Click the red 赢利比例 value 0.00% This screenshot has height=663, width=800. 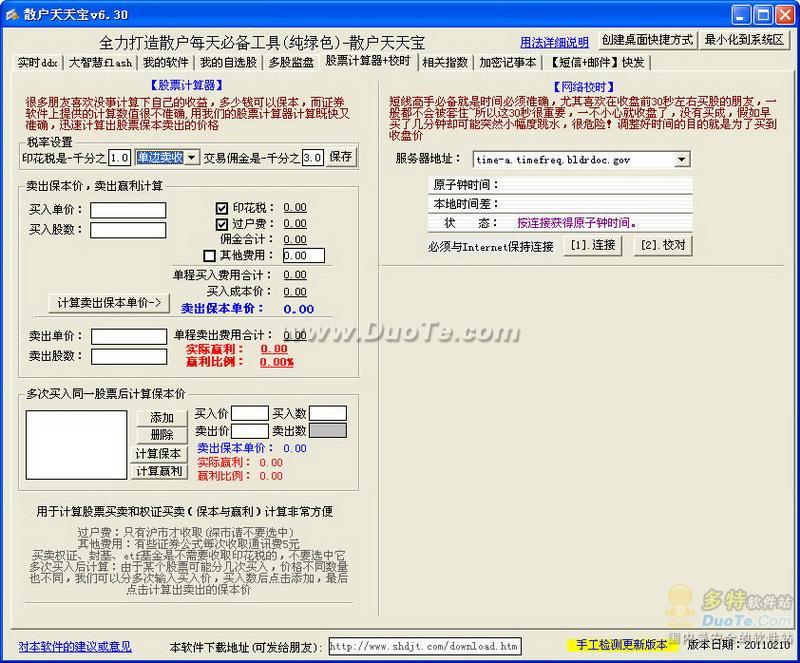(x=277, y=362)
